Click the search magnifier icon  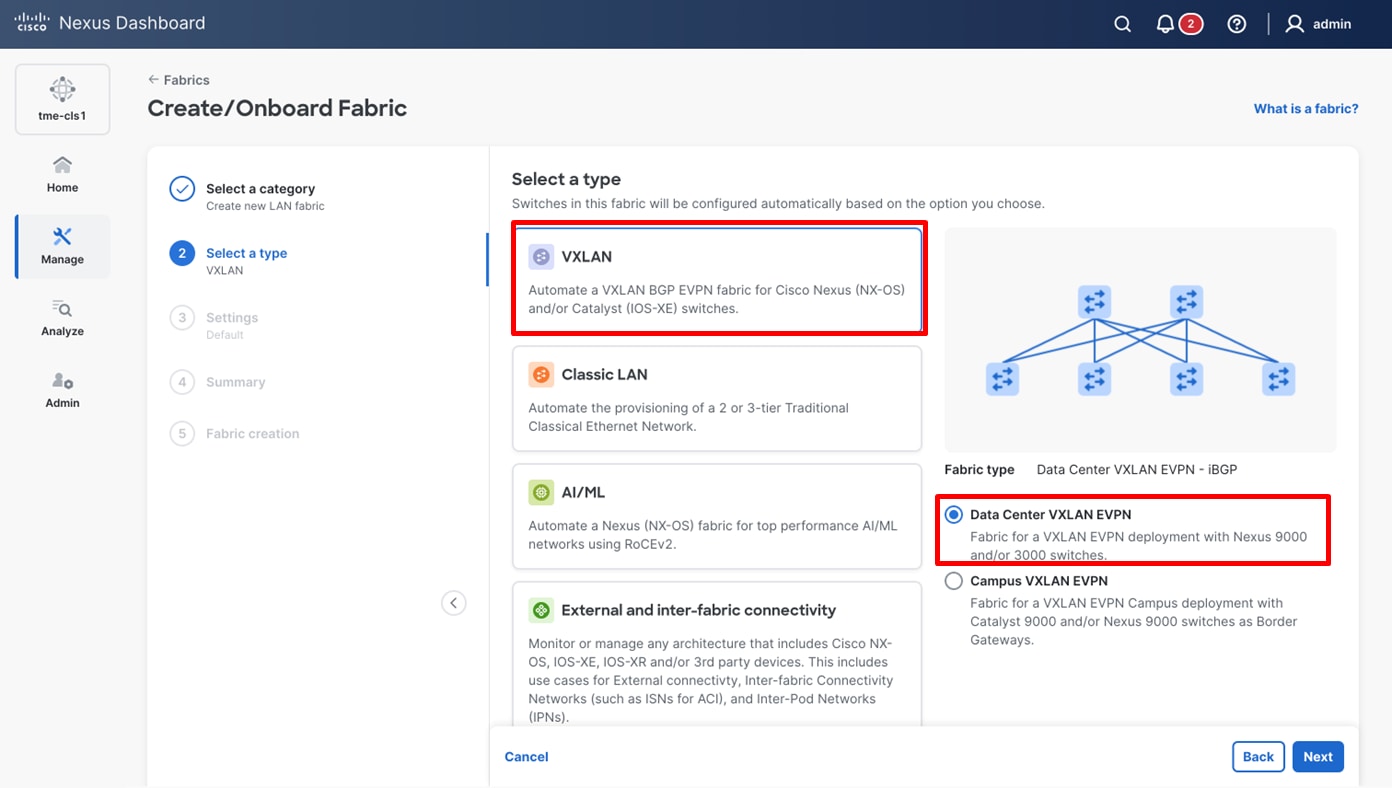click(1122, 24)
